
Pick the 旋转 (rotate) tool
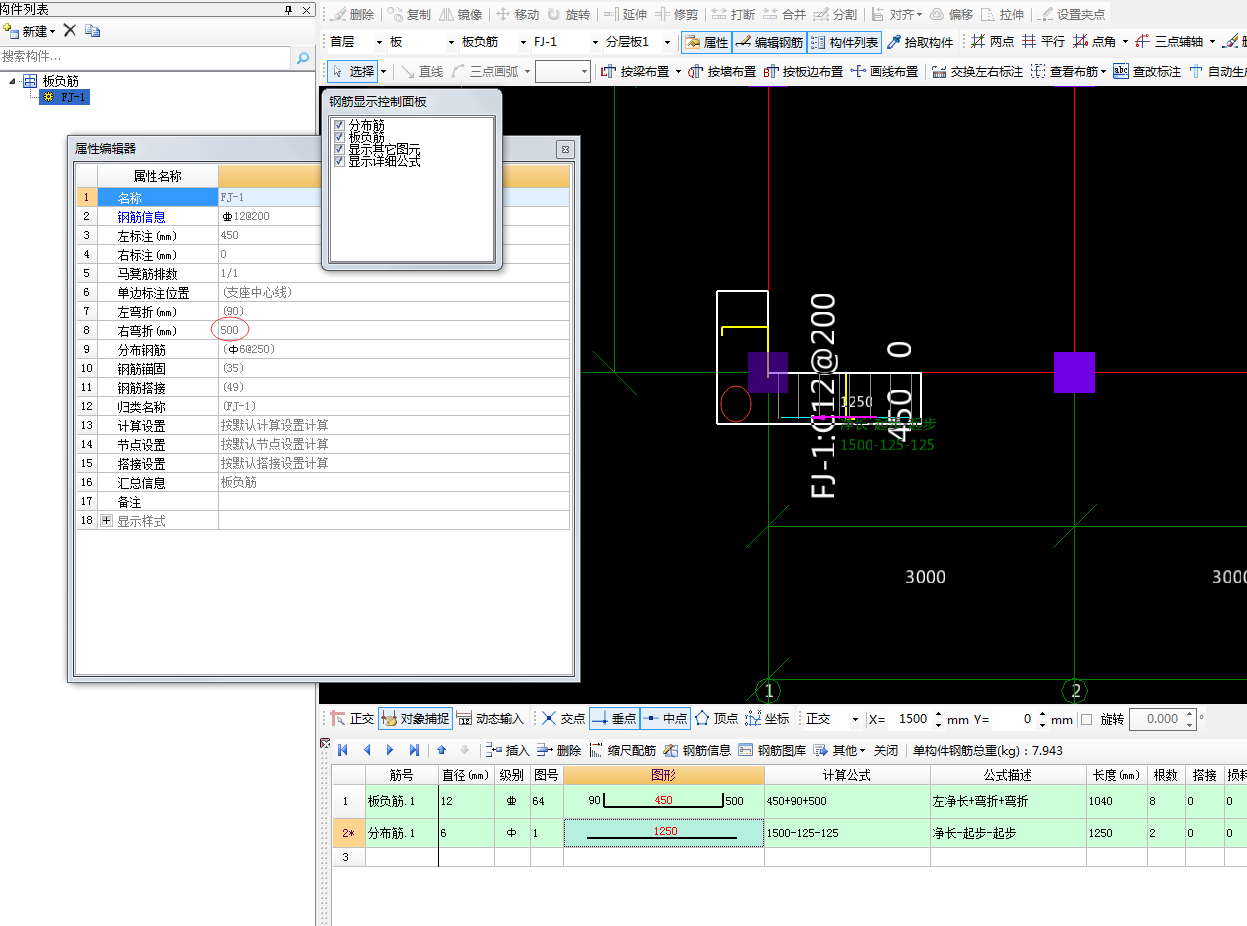pyautogui.click(x=568, y=15)
